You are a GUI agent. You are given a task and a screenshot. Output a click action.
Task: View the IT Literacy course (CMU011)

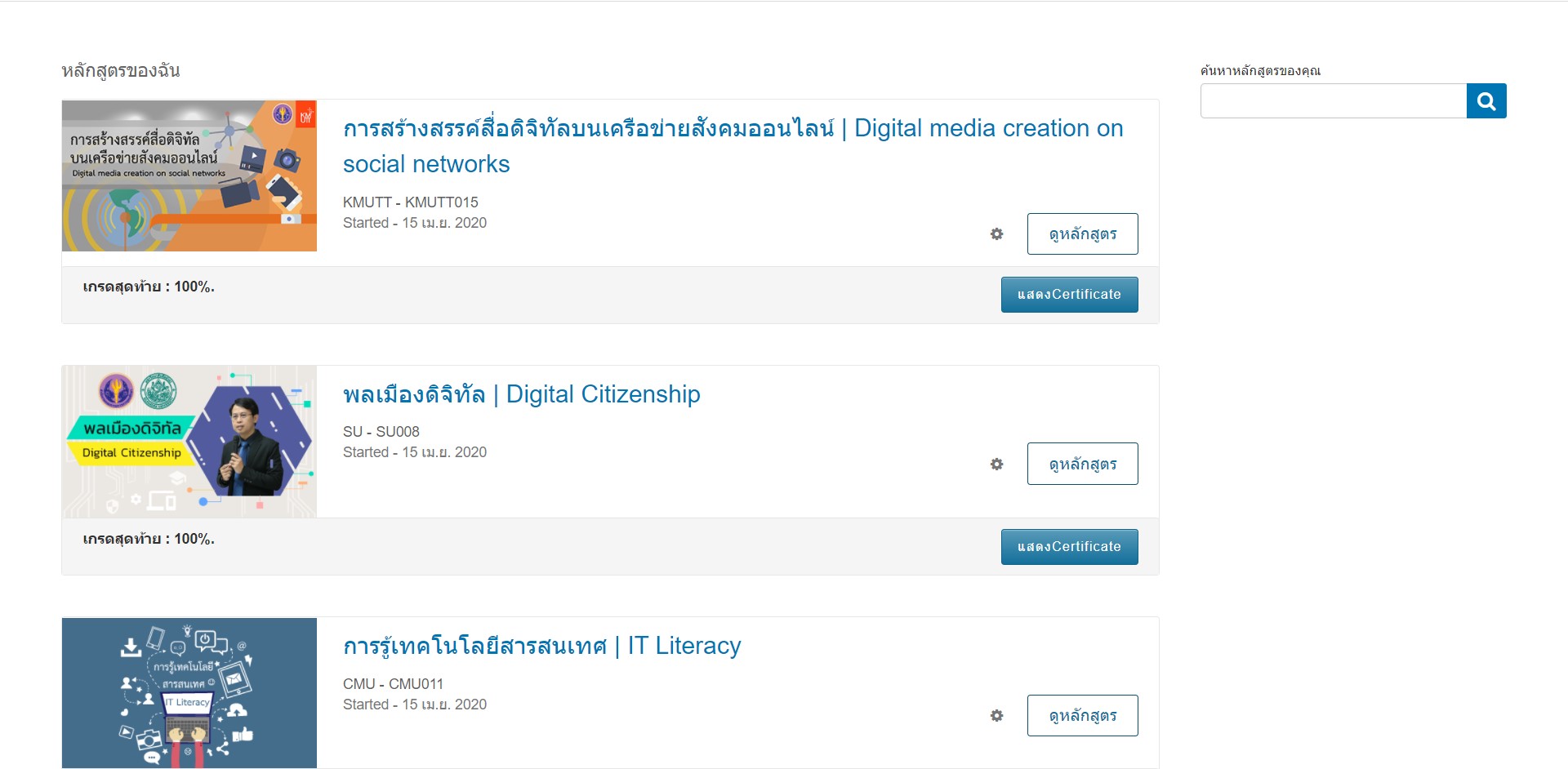tap(1082, 716)
